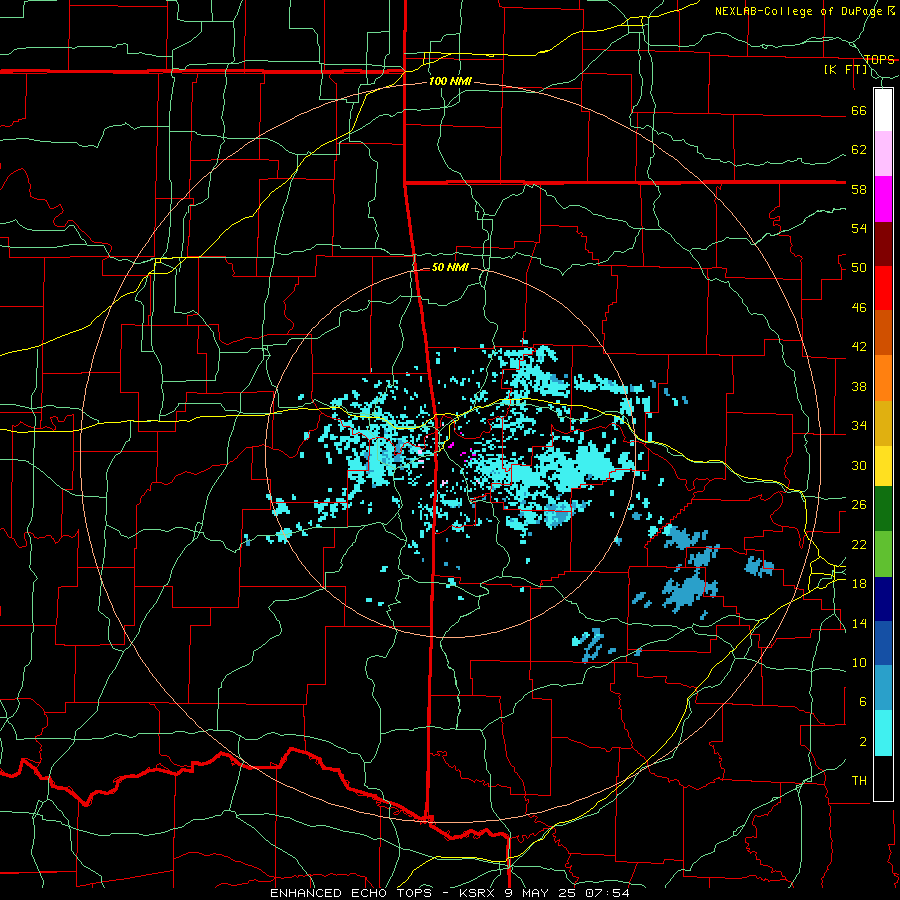The width and height of the screenshot is (900, 900).
Task: Select the gold legend swatch
Action: pyautogui.click(x=883, y=423)
